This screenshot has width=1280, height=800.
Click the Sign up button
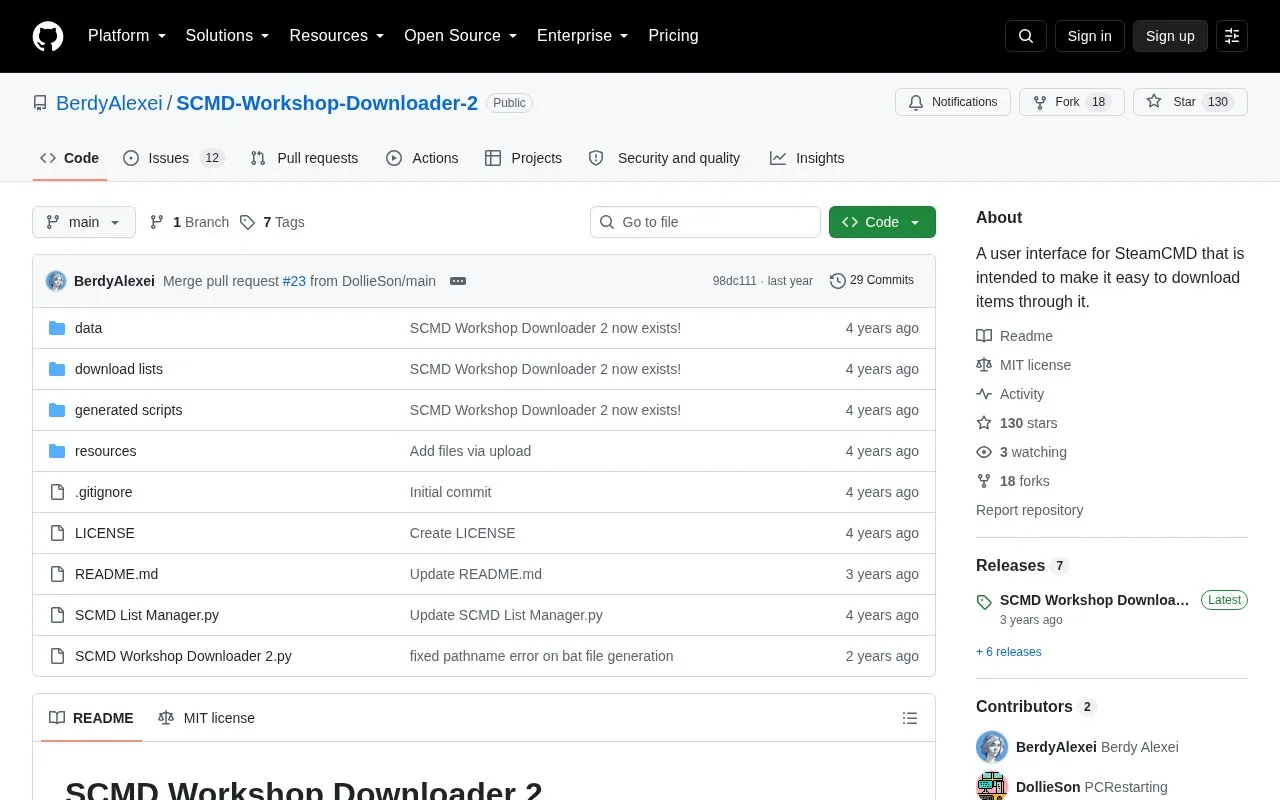1170,36
